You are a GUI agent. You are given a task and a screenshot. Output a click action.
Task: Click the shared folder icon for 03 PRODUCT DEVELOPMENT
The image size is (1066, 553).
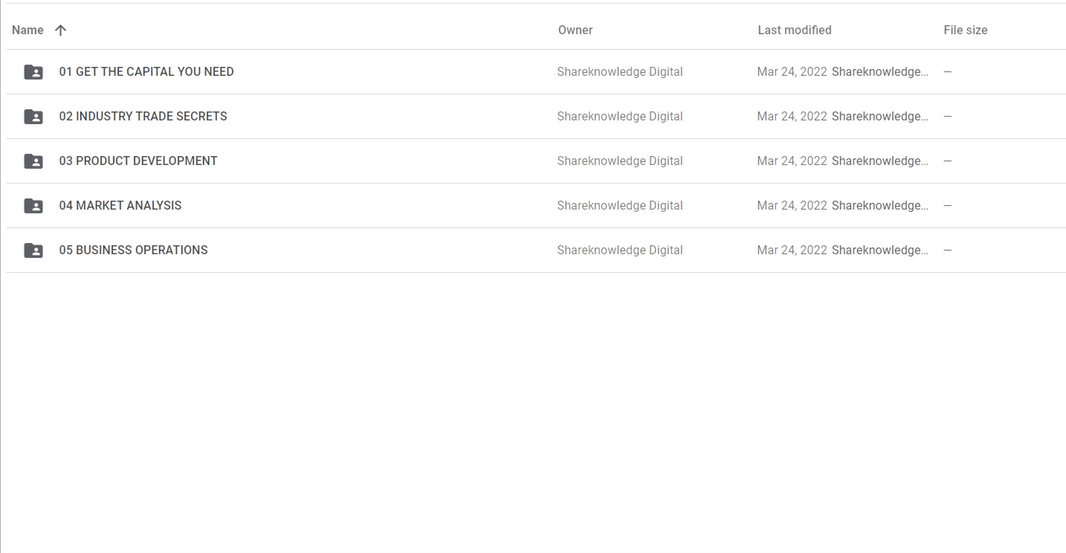pos(33,161)
